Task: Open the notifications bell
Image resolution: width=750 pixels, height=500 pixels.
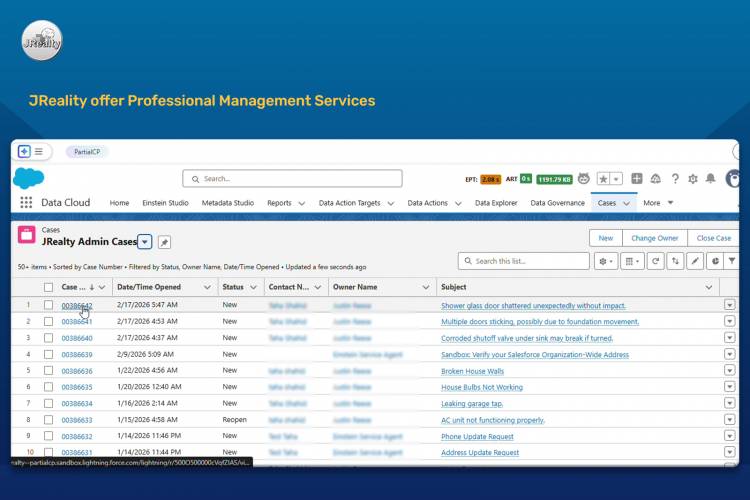Action: 711,179
